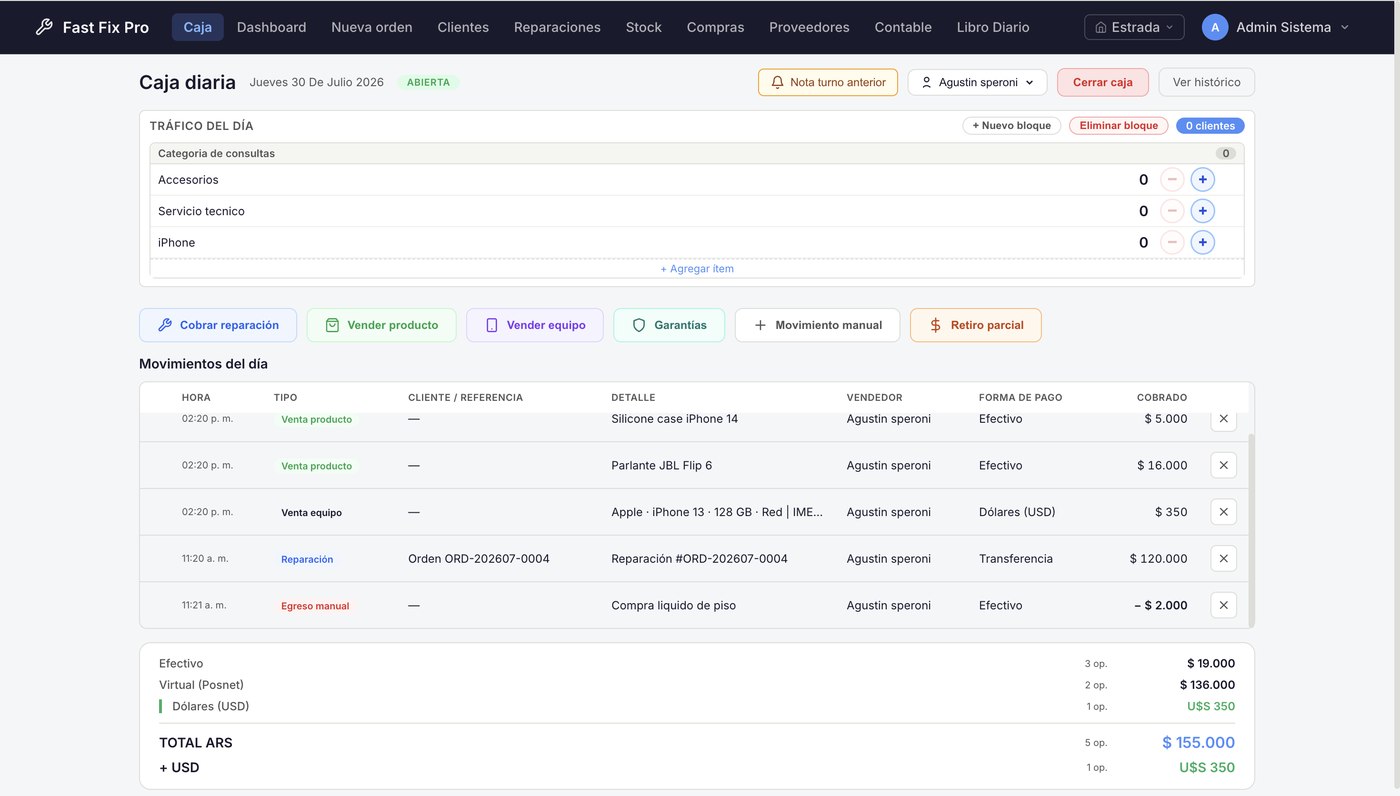Open Cobrar reparación action
This screenshot has height=796, width=1400.
click(x=218, y=325)
